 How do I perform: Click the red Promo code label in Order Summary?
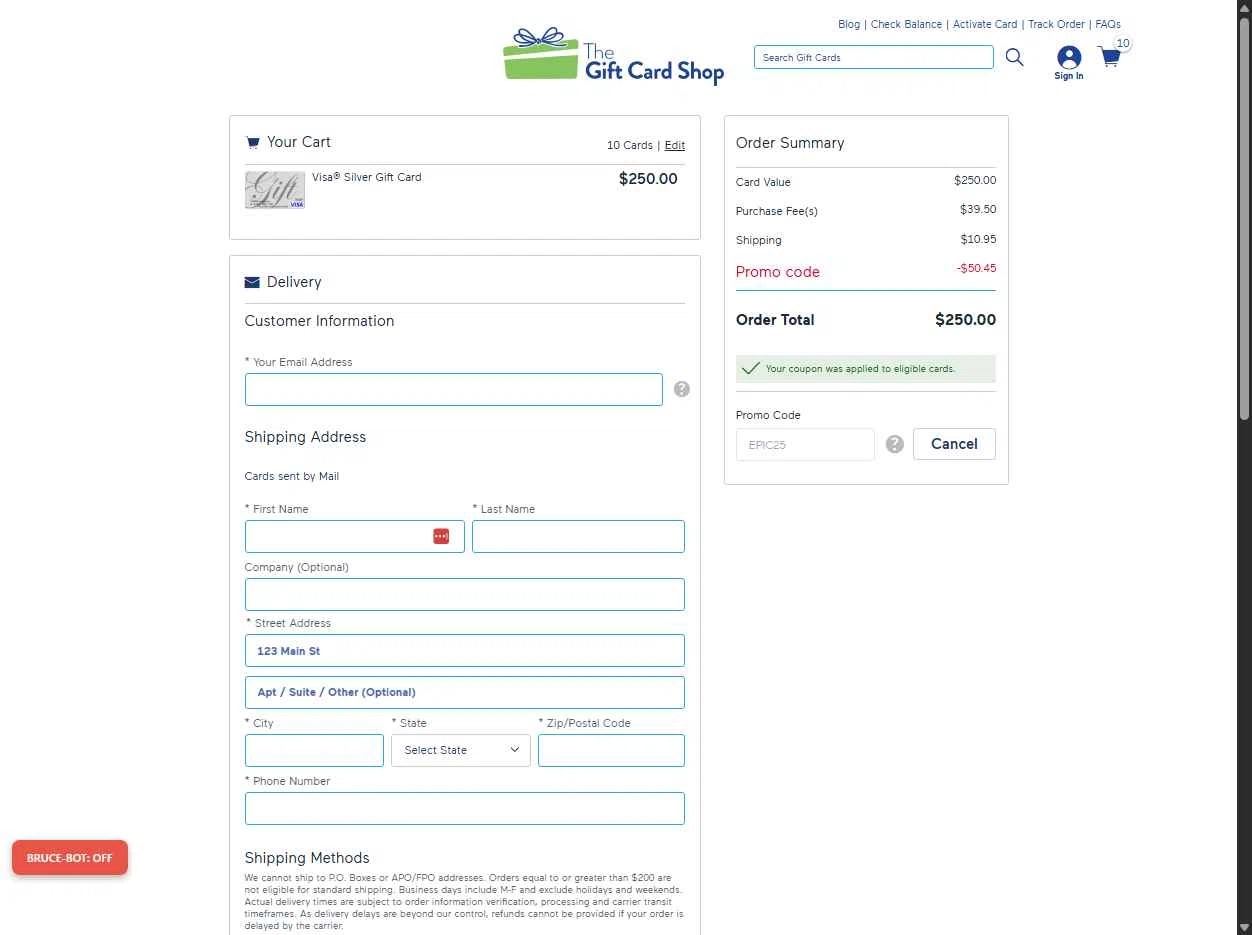778,272
